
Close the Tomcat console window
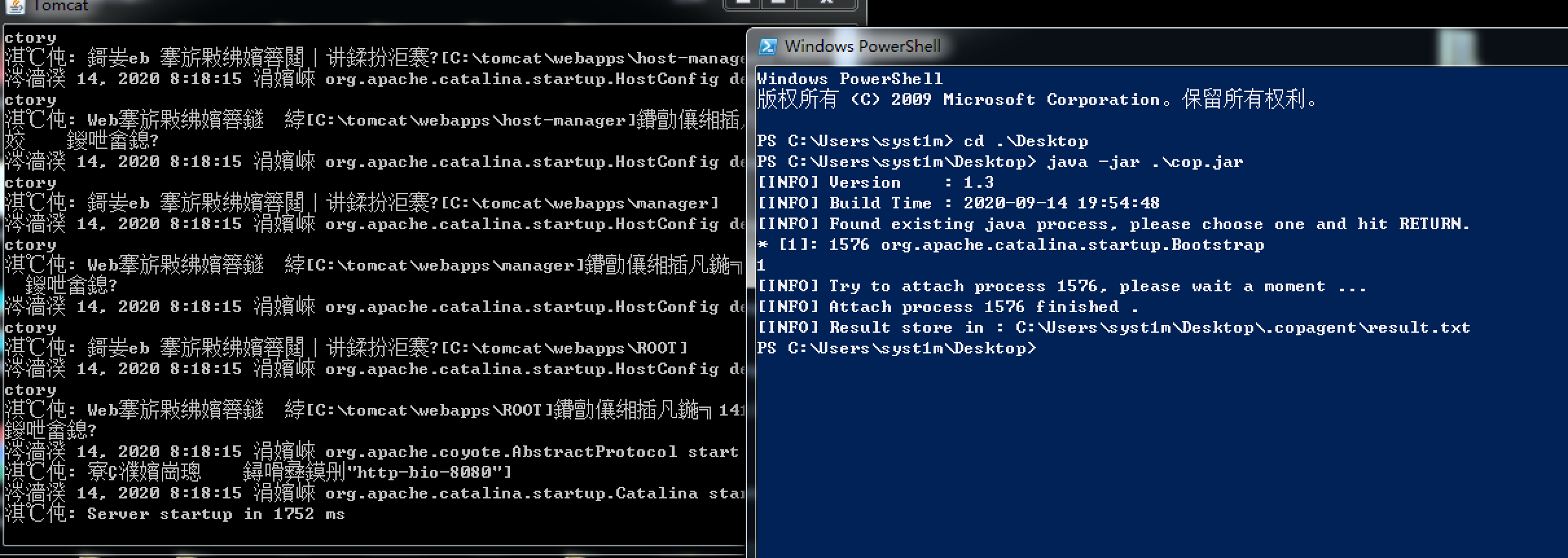[x=826, y=3]
